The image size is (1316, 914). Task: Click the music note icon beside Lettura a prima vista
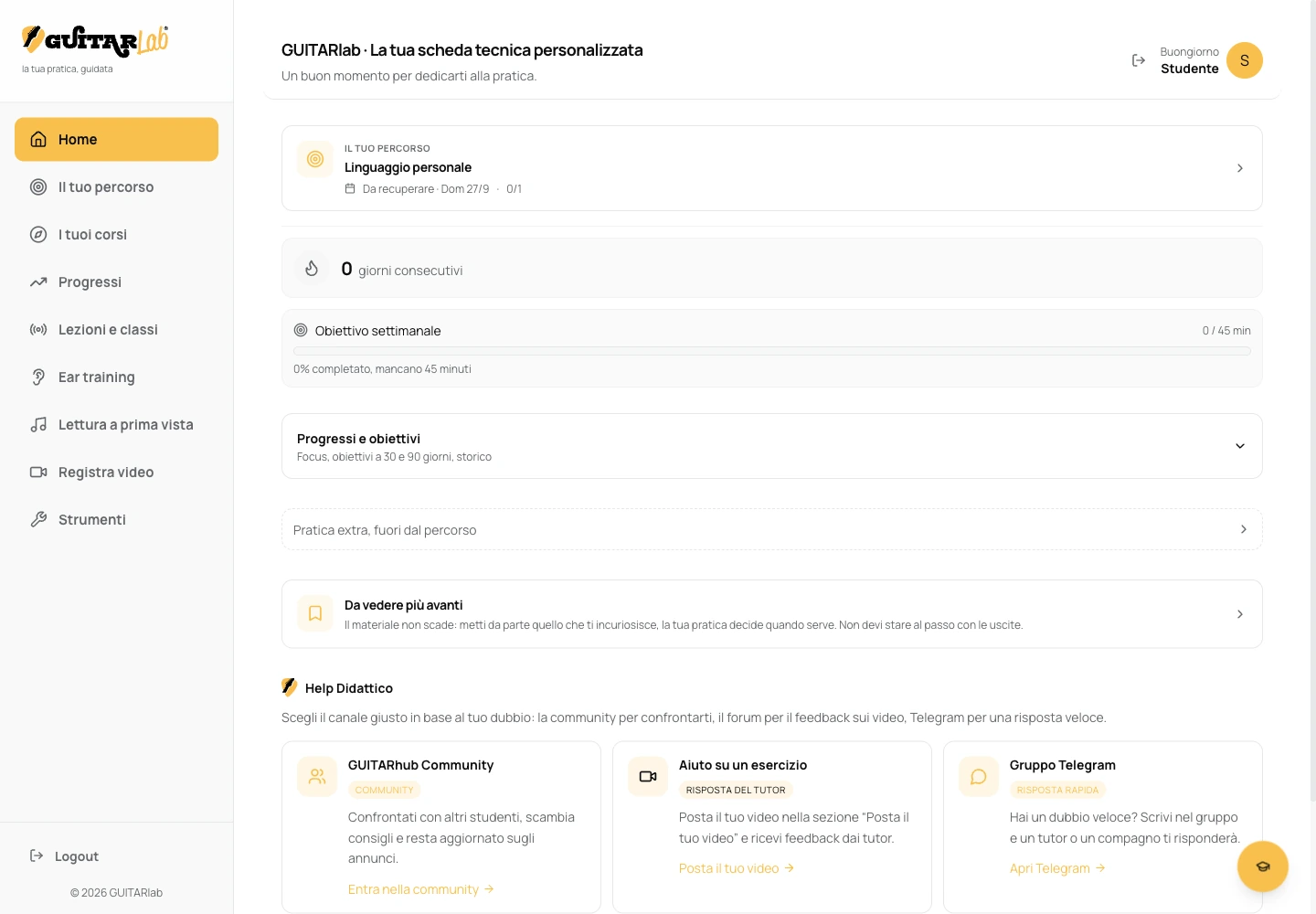38,424
